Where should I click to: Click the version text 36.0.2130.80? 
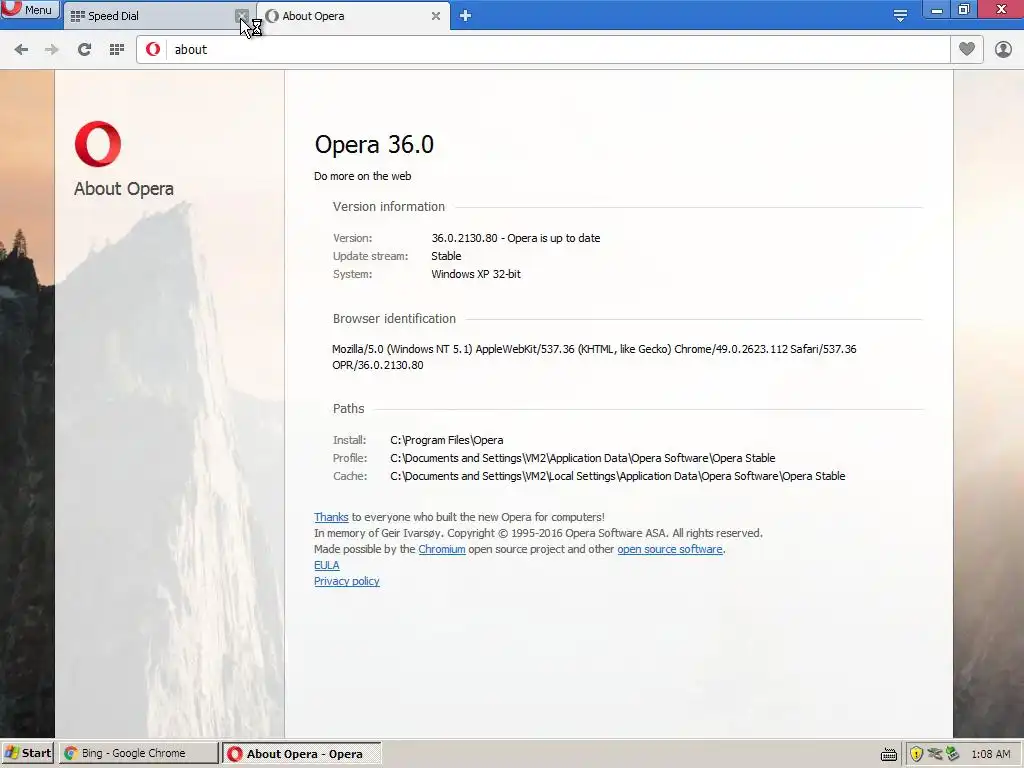(x=464, y=238)
